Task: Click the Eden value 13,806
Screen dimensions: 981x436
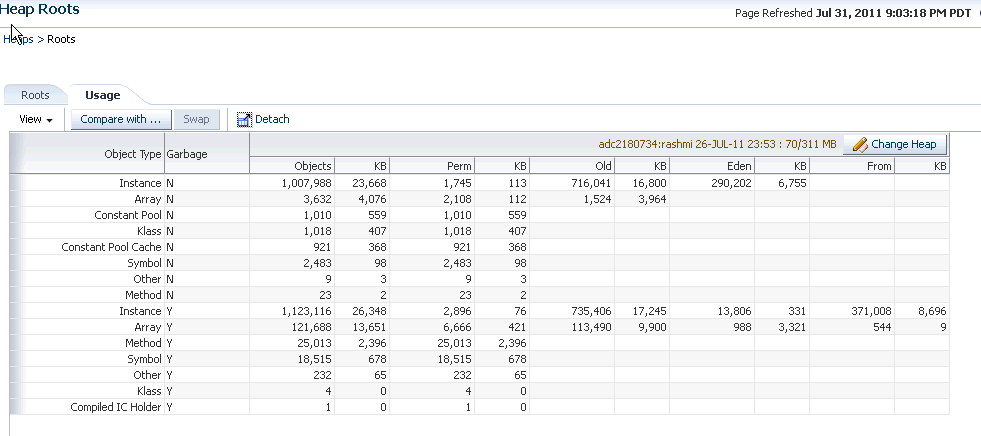Action: (734, 311)
